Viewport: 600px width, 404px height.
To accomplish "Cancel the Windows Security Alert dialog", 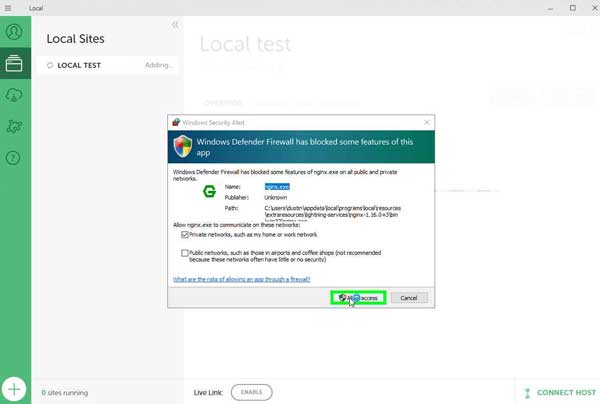I will [x=409, y=298].
